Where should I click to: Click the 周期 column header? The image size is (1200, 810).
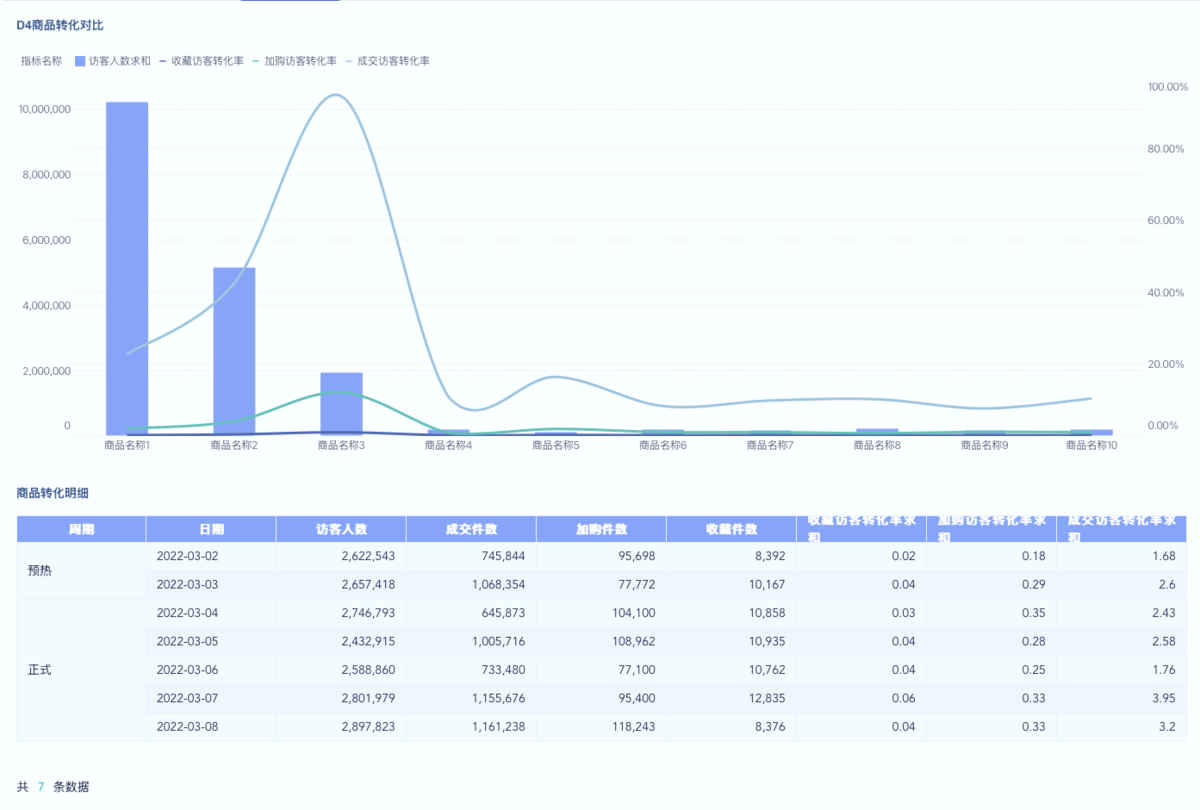pyautogui.click(x=81, y=529)
